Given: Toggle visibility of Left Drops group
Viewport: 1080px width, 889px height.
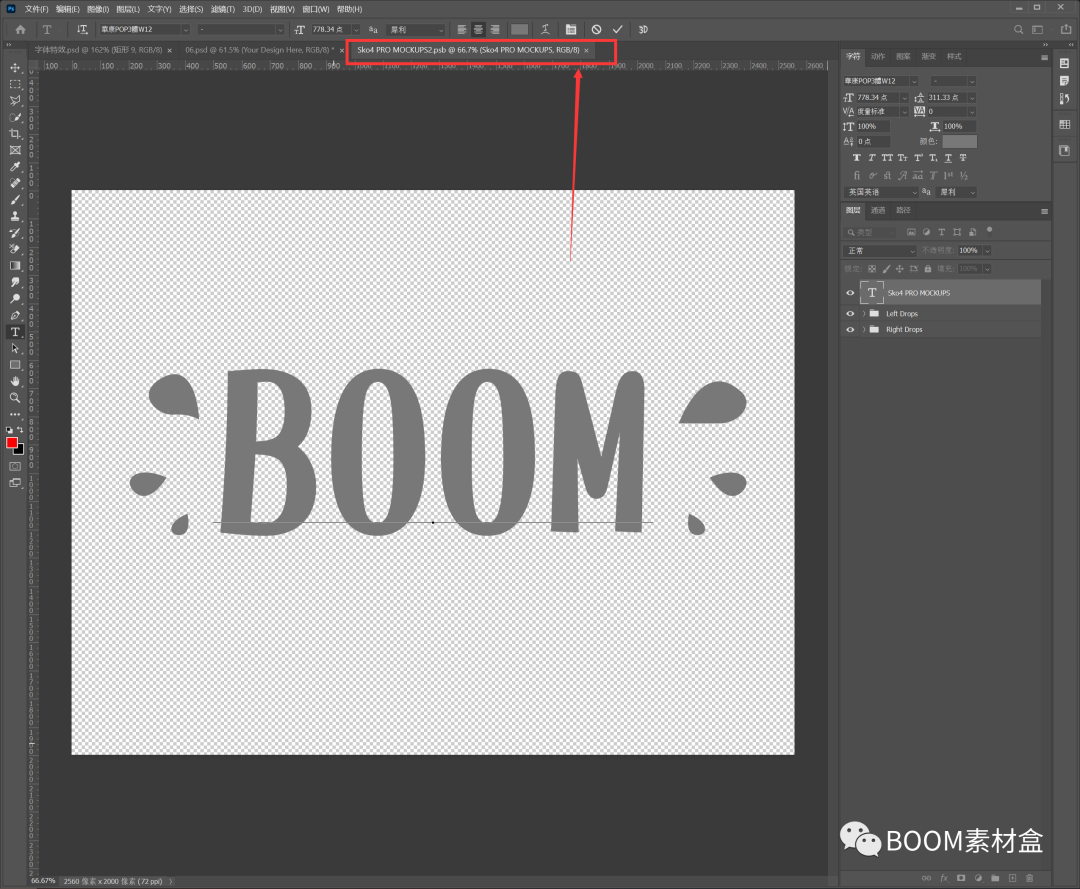Looking at the screenshot, I should [x=850, y=314].
